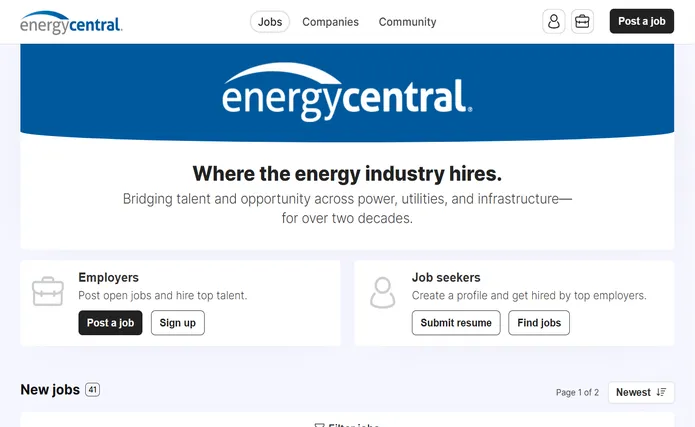Click the briefcase icon in header
This screenshot has width=695, height=427.
[x=582, y=21]
